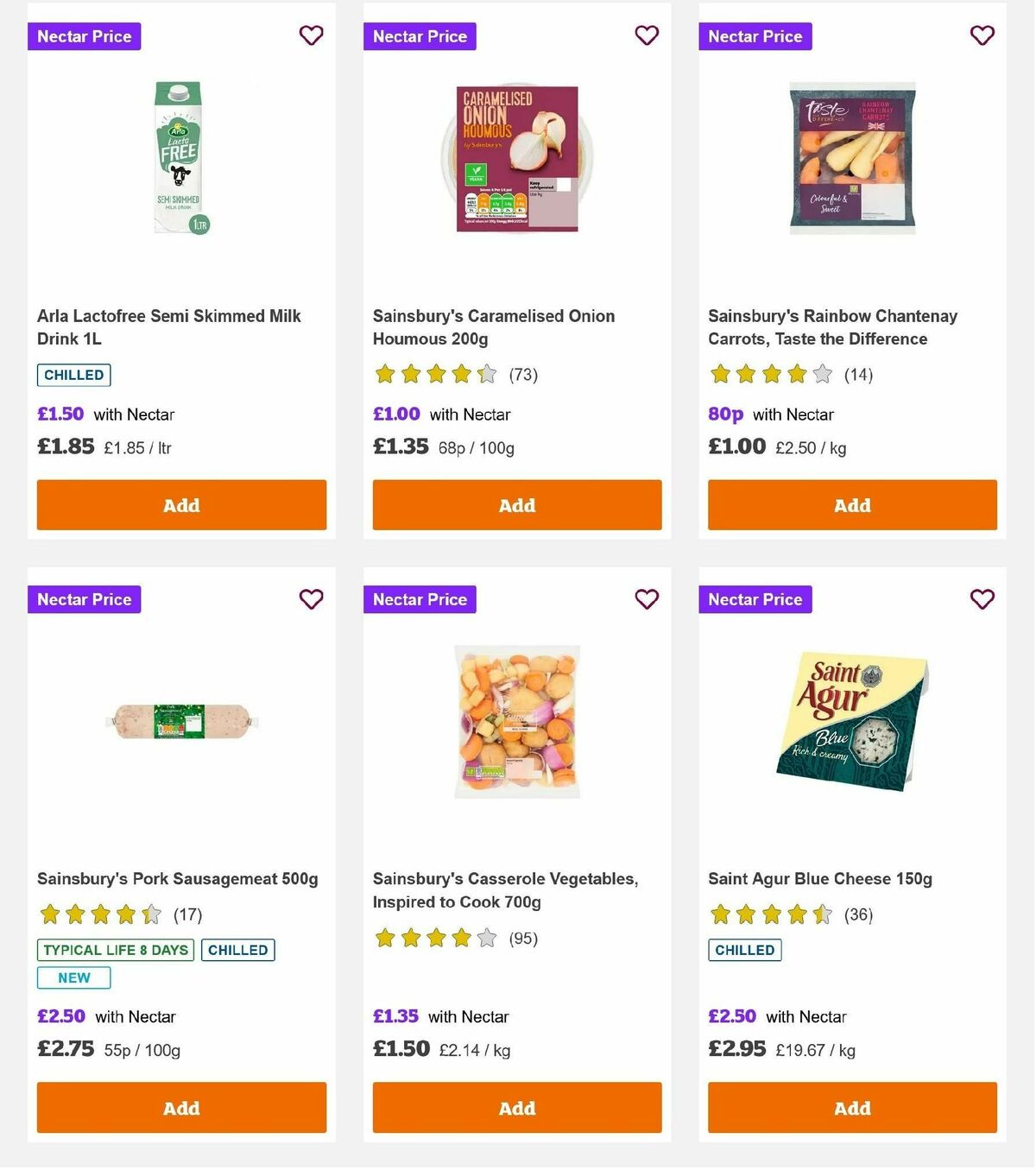Favourite the Casserole Vegetables product
Screen dimensions: 1036x1170
646,598
